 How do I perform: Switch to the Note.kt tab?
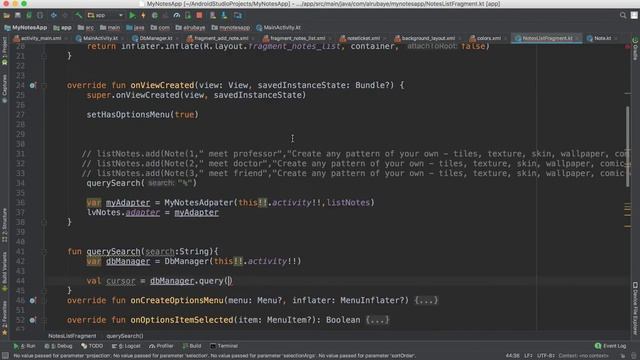[599, 38]
